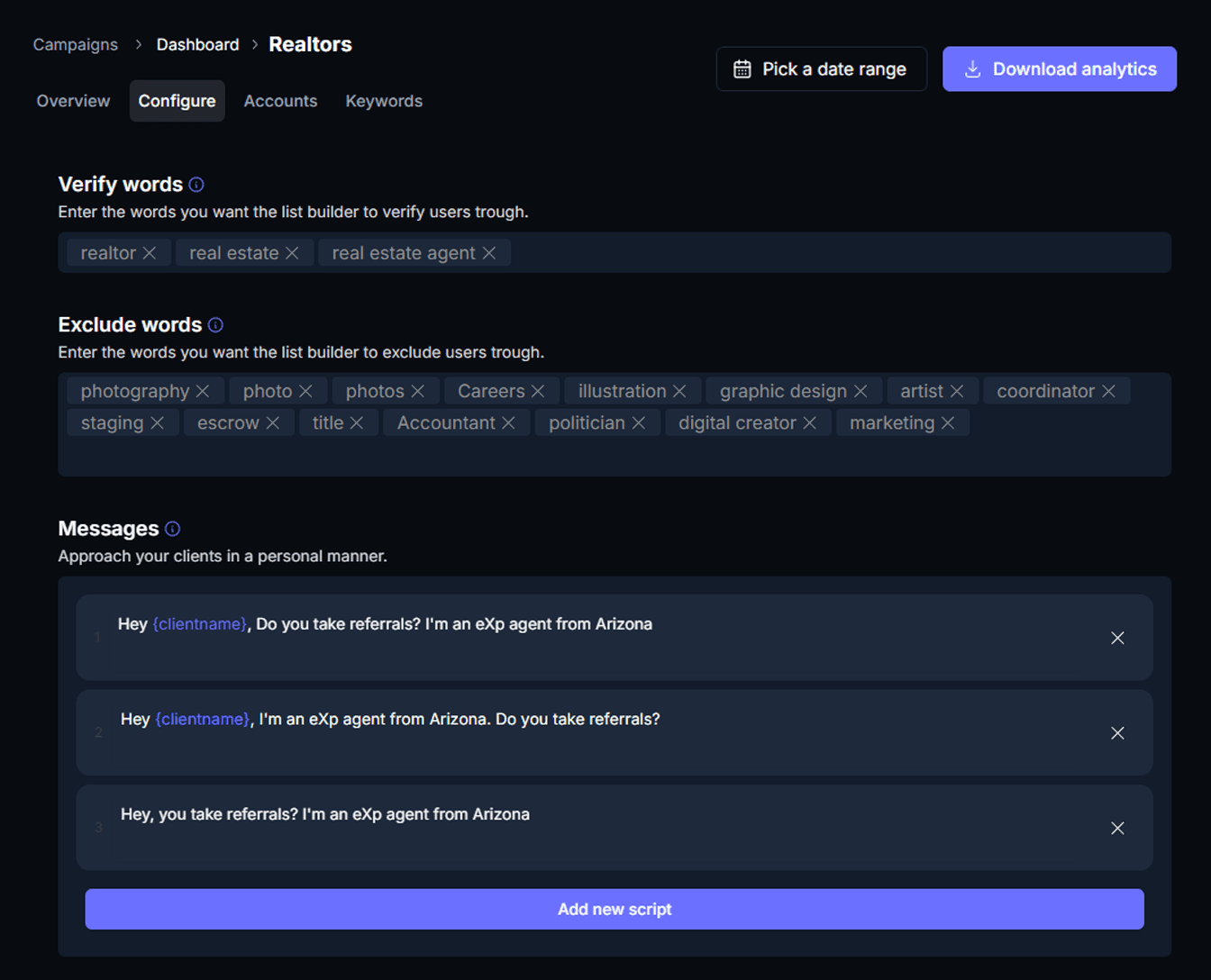Image resolution: width=1211 pixels, height=980 pixels.
Task: Click inside the Verify words input field
Action: (x=838, y=253)
